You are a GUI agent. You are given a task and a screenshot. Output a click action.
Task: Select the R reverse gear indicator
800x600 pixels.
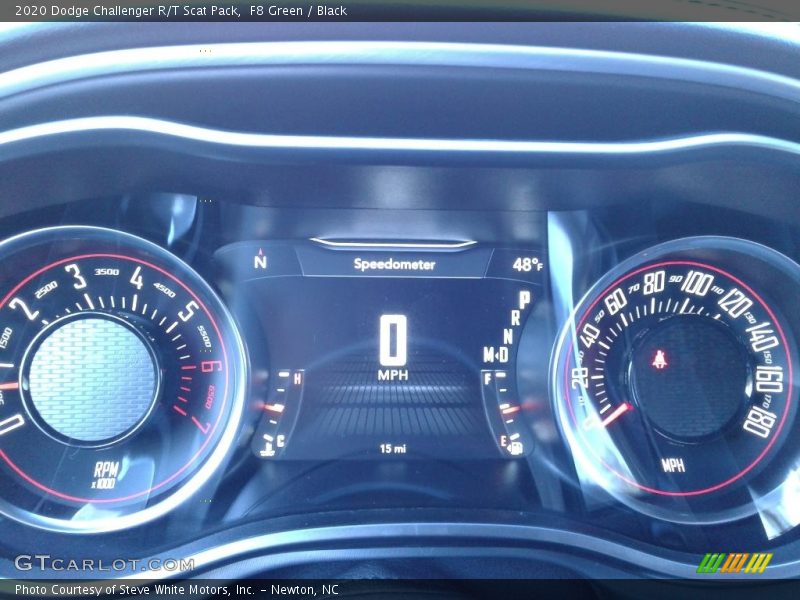(x=516, y=318)
